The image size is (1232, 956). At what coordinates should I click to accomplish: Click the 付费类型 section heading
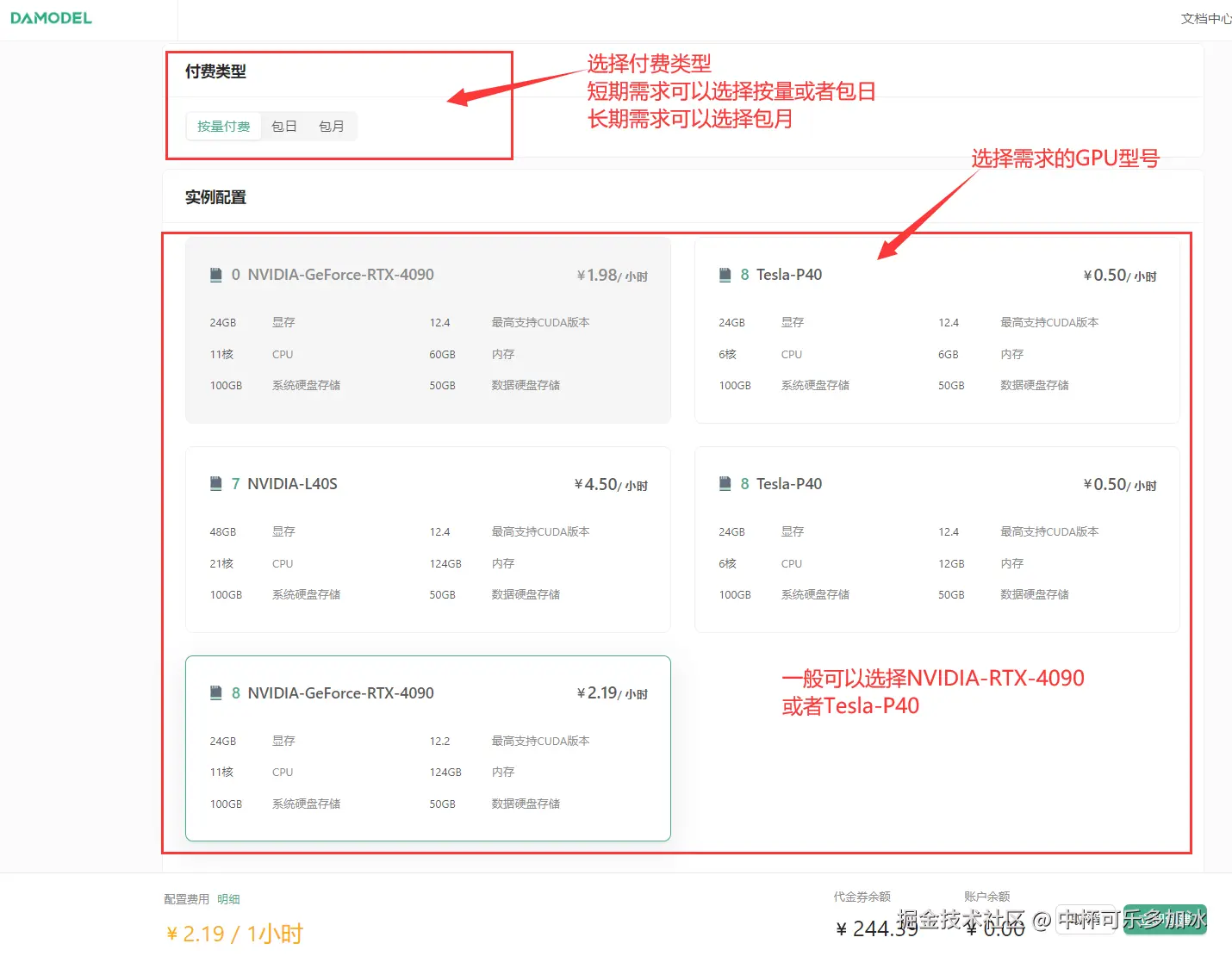[x=215, y=71]
